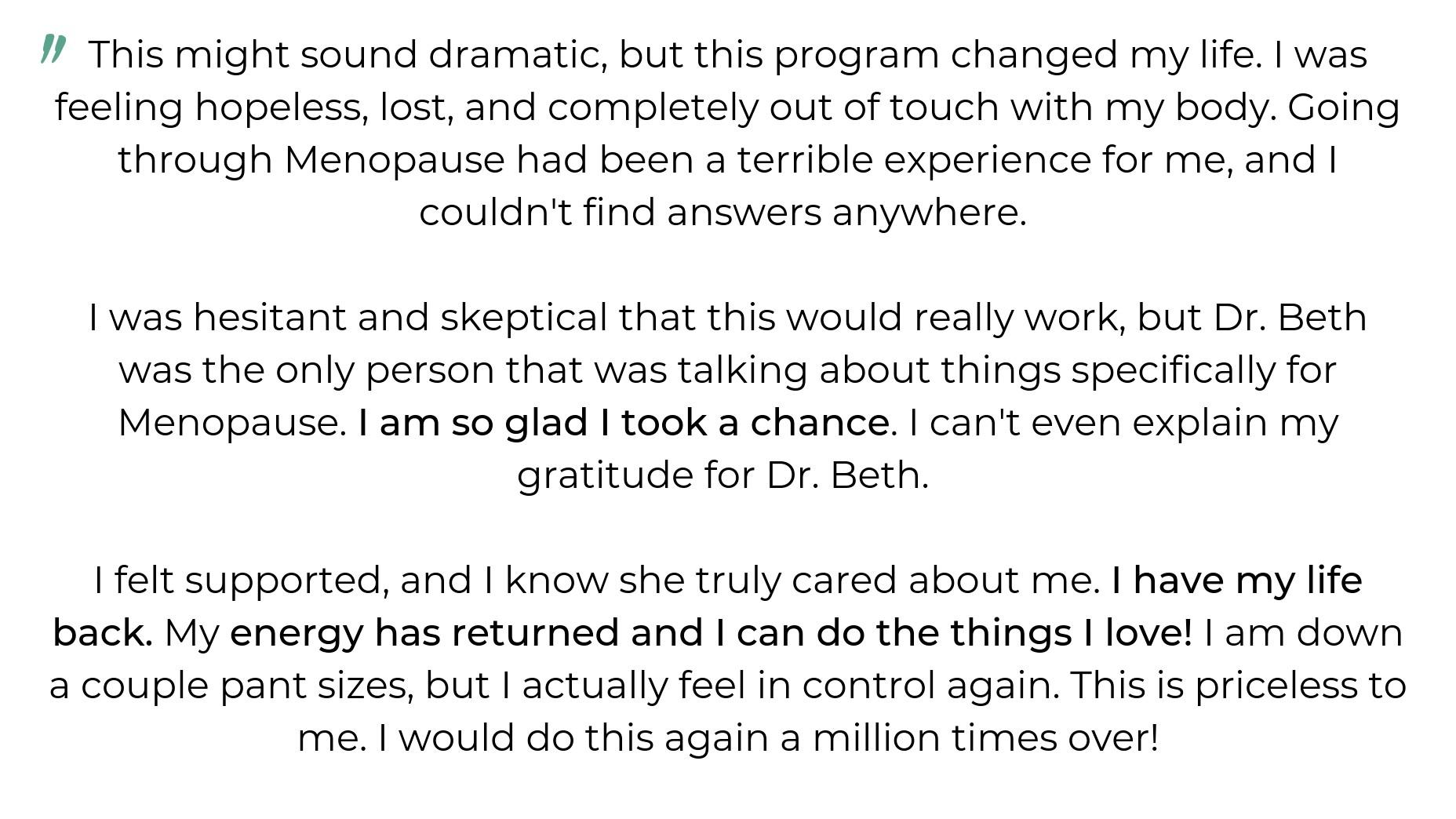
Task: Click "I can't even explain my" text
Action: (x=1123, y=423)
